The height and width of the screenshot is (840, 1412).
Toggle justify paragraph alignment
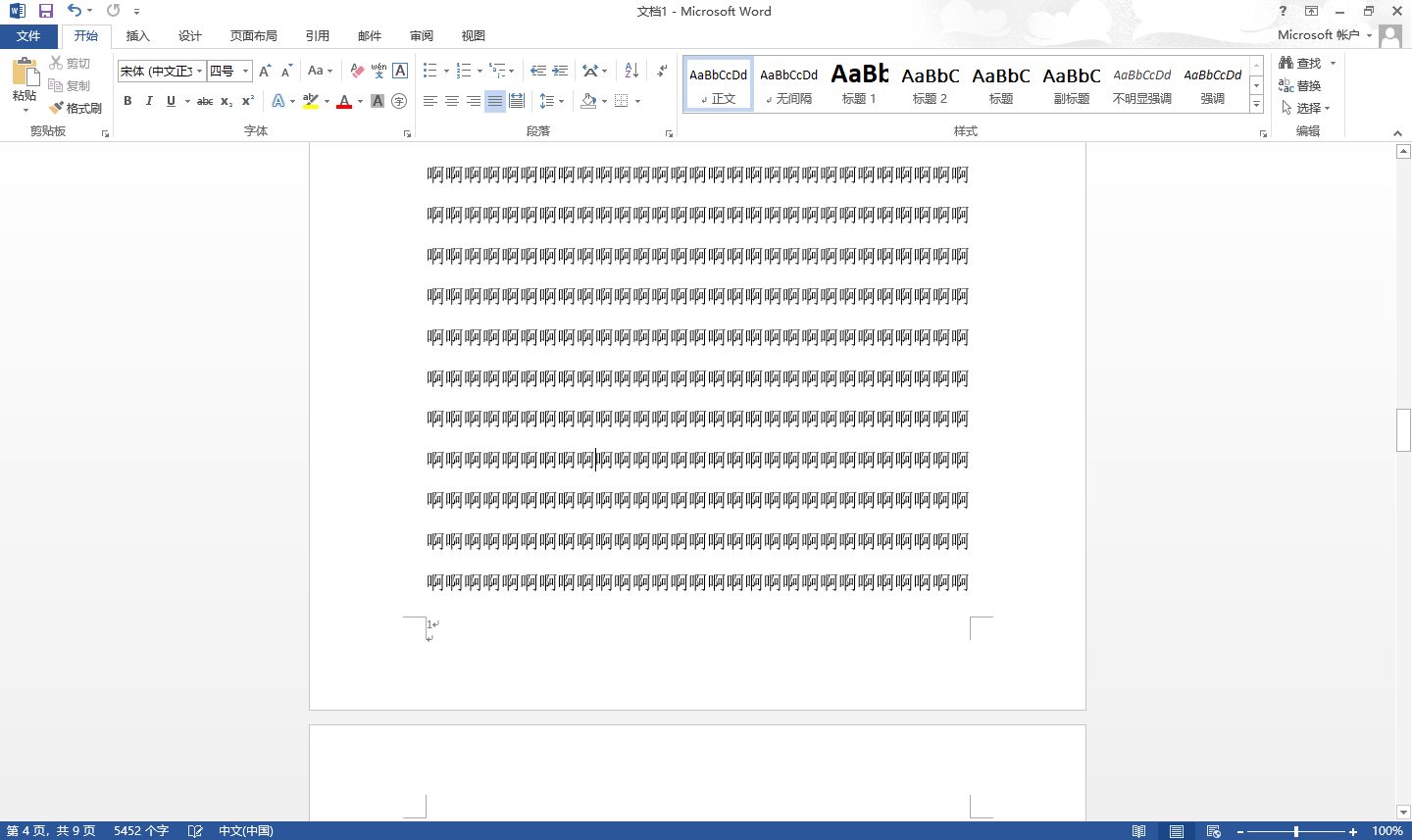point(495,101)
